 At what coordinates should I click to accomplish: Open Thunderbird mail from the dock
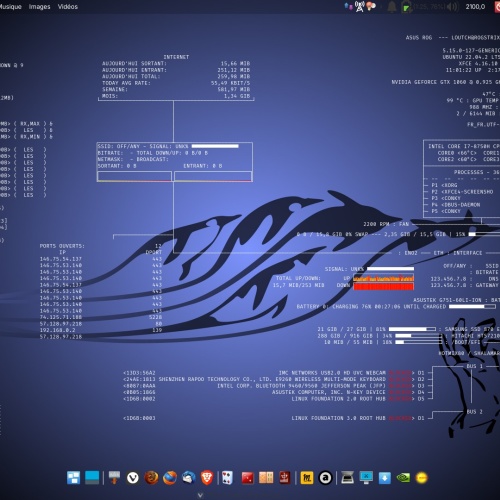click(189, 478)
